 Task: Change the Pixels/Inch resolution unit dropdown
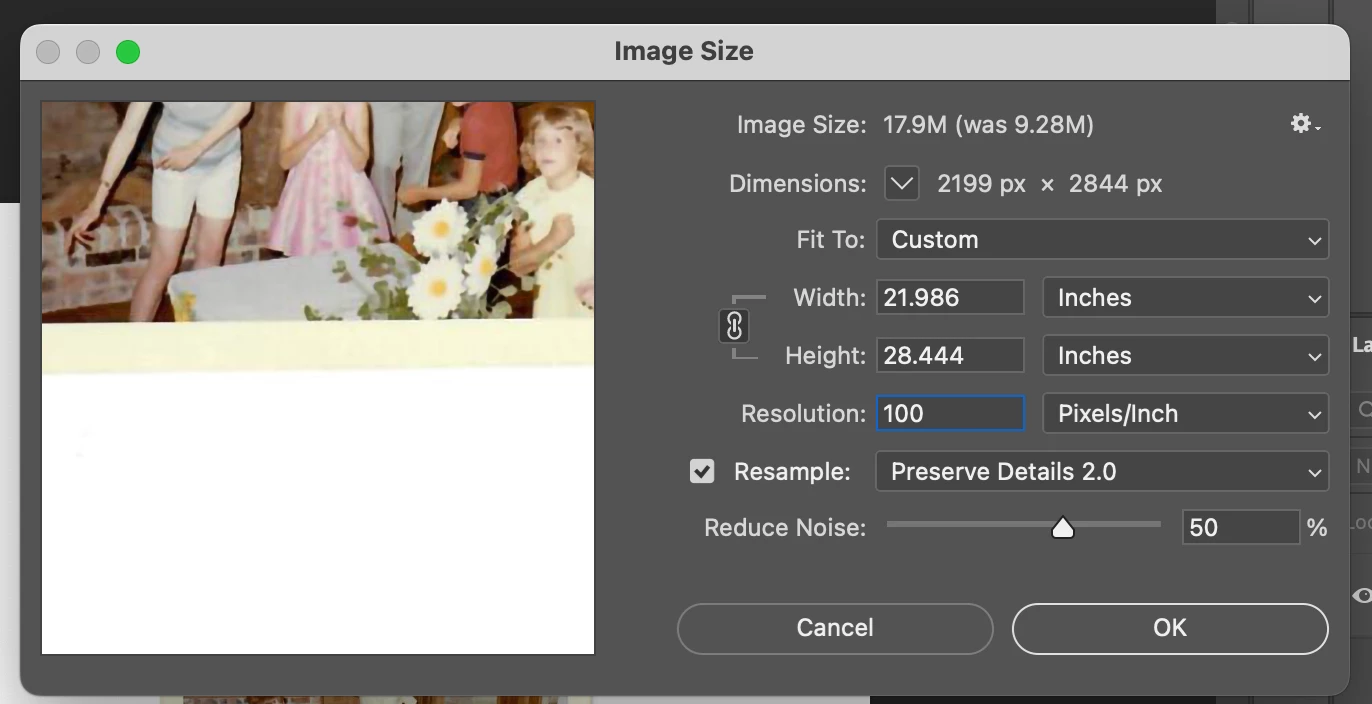[x=1185, y=414]
